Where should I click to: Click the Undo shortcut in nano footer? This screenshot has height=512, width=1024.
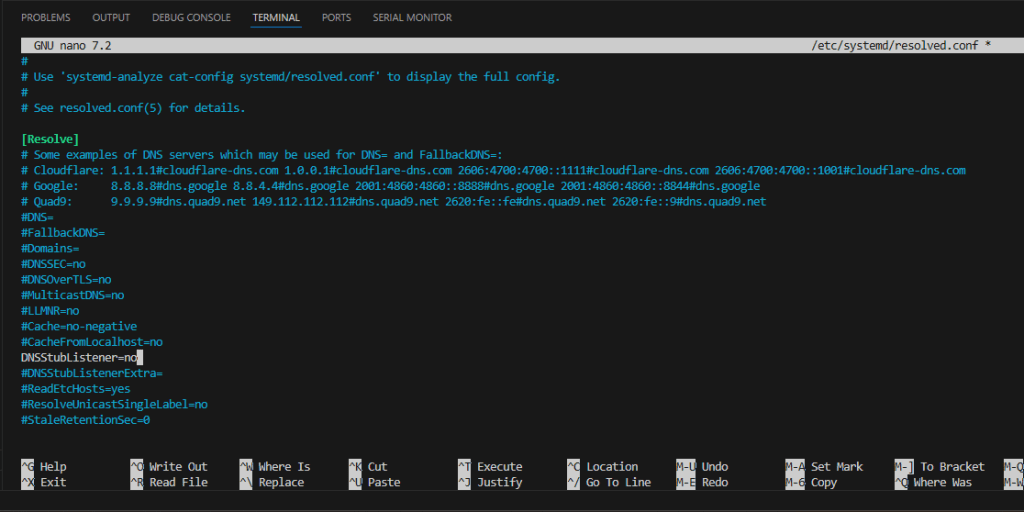point(714,467)
